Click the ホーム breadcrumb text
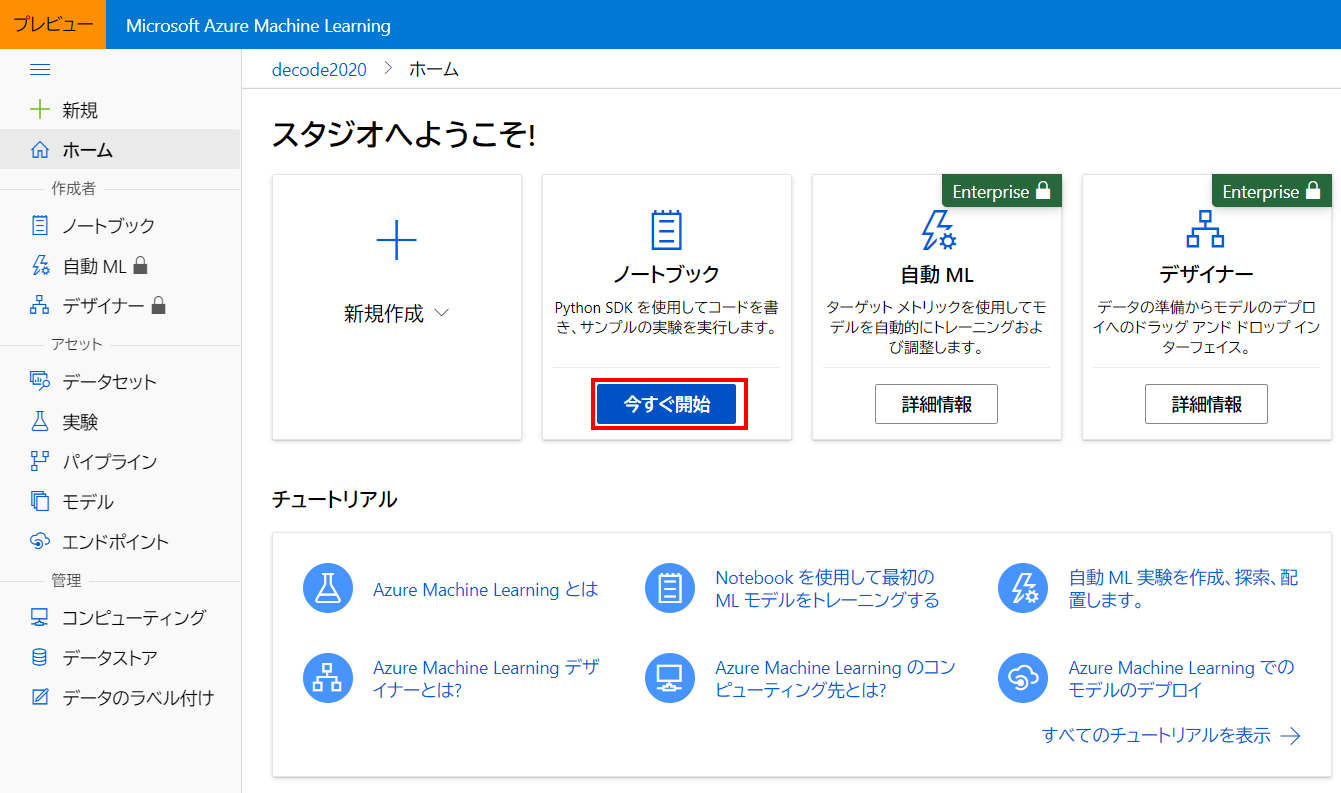Image resolution: width=1341 pixels, height=793 pixels. [434, 69]
